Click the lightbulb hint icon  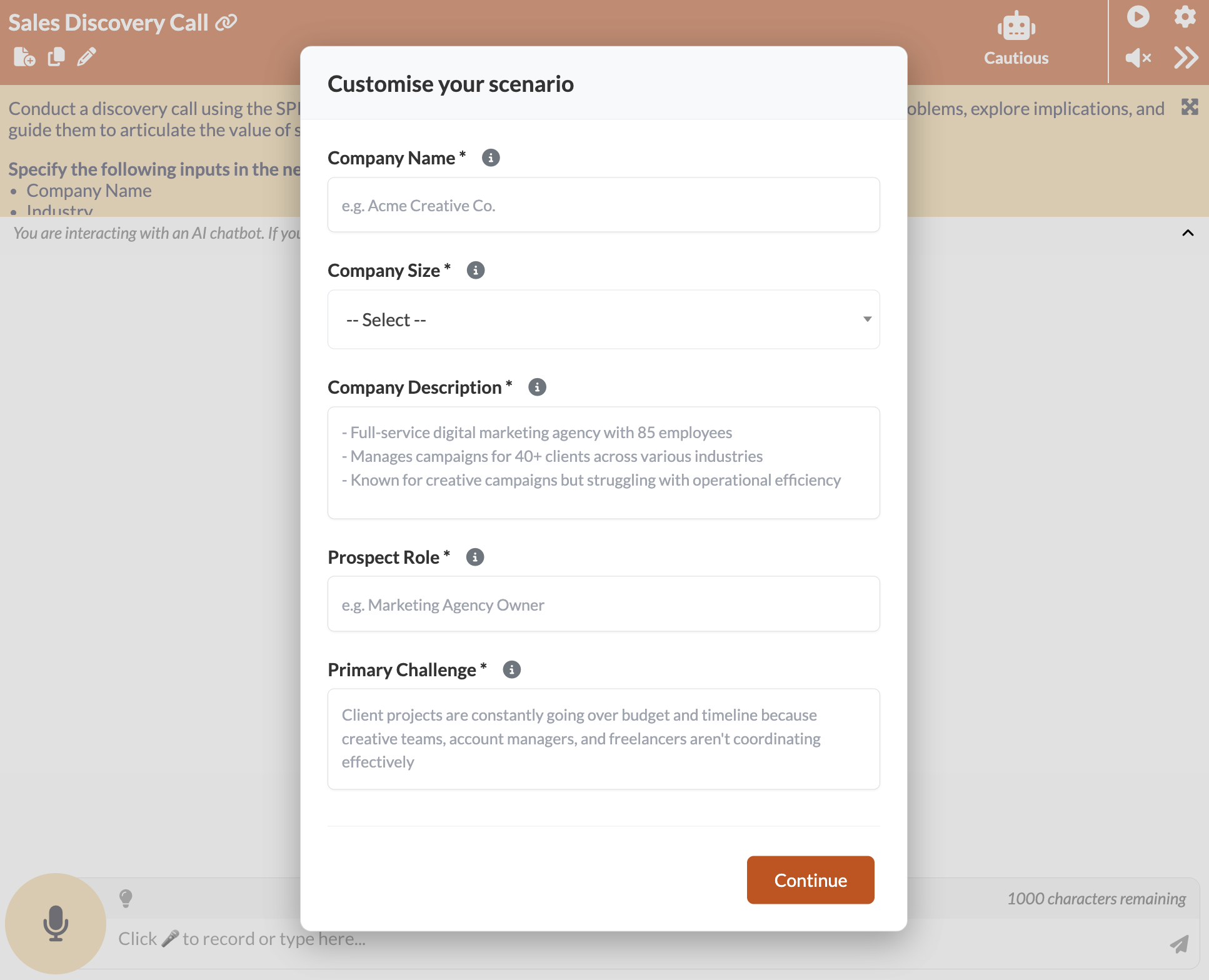(x=126, y=898)
